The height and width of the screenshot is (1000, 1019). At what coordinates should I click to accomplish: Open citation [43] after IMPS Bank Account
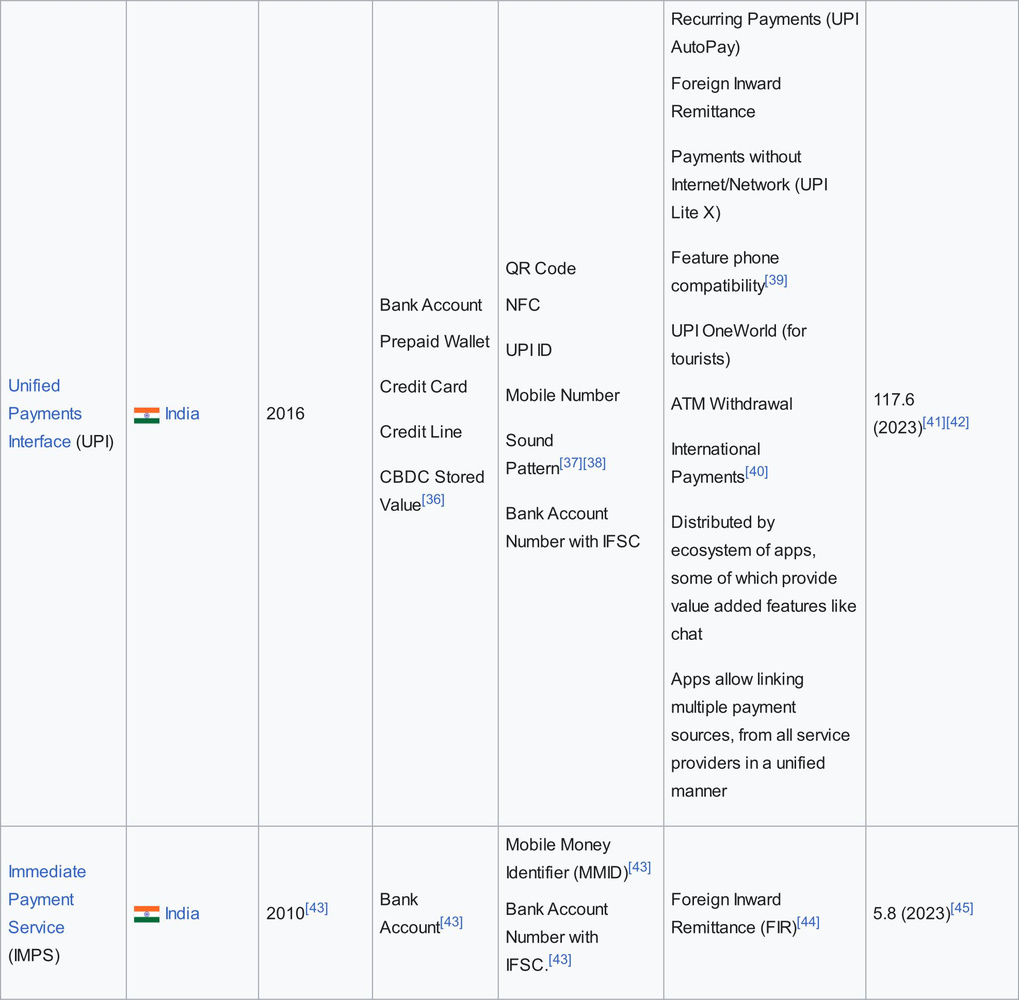tap(451, 921)
